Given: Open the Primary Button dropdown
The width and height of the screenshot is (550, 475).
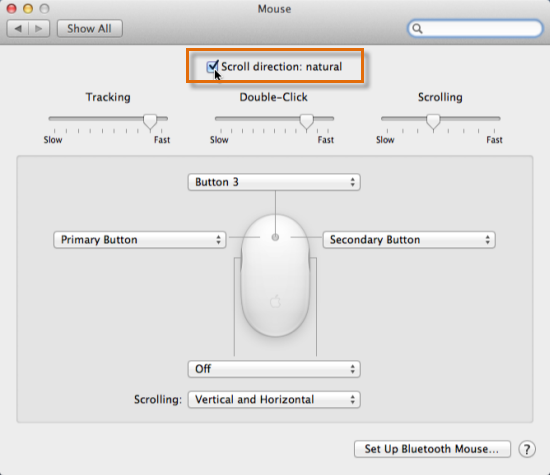Looking at the screenshot, I should pos(140,240).
